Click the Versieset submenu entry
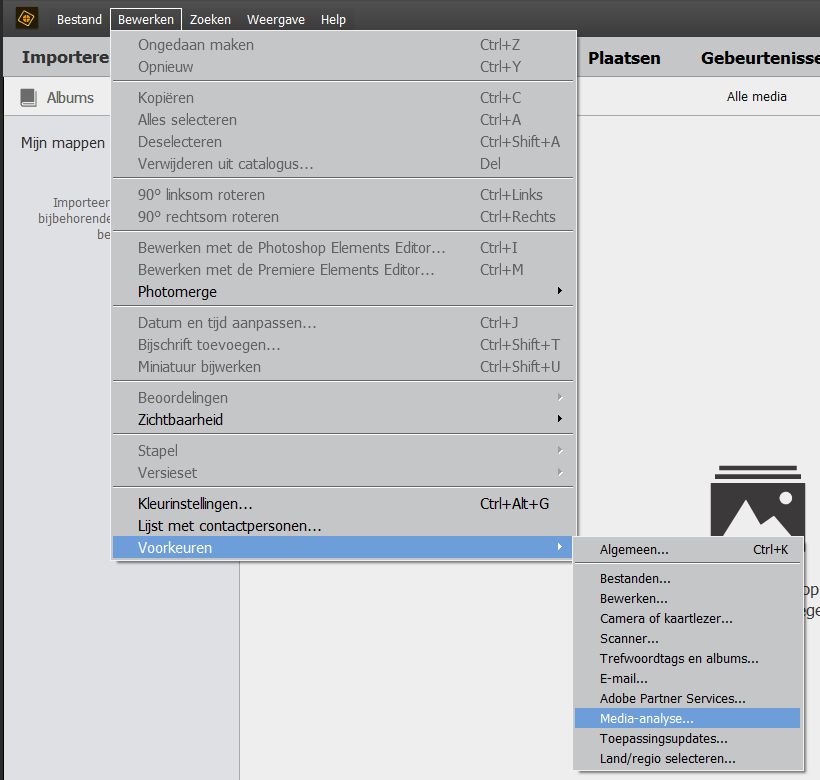The width and height of the screenshot is (820, 780). 343,473
